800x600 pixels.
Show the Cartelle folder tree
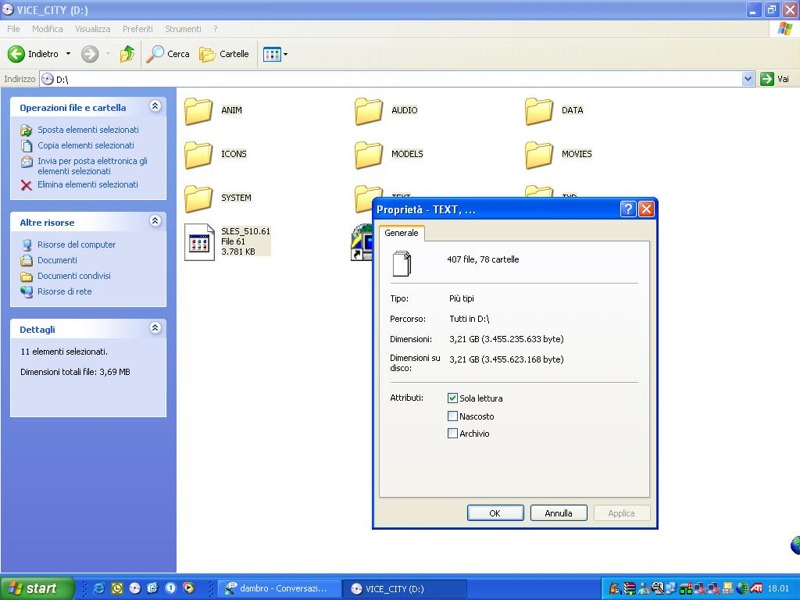[x=224, y=54]
